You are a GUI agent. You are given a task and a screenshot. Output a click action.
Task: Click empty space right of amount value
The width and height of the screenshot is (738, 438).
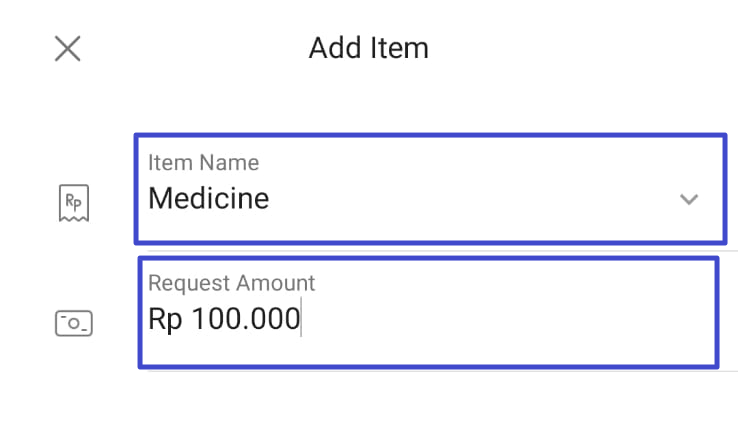coord(508,319)
